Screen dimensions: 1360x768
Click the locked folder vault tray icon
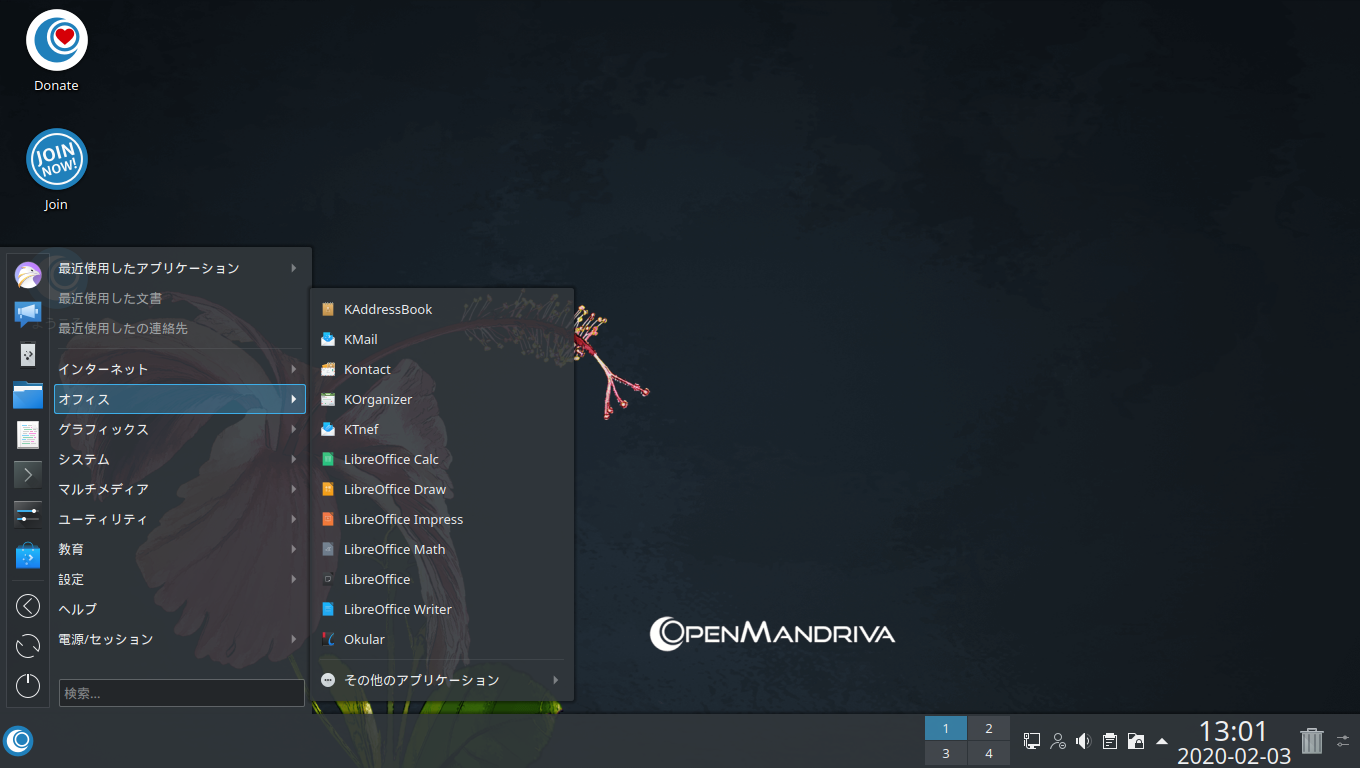[x=1135, y=741]
